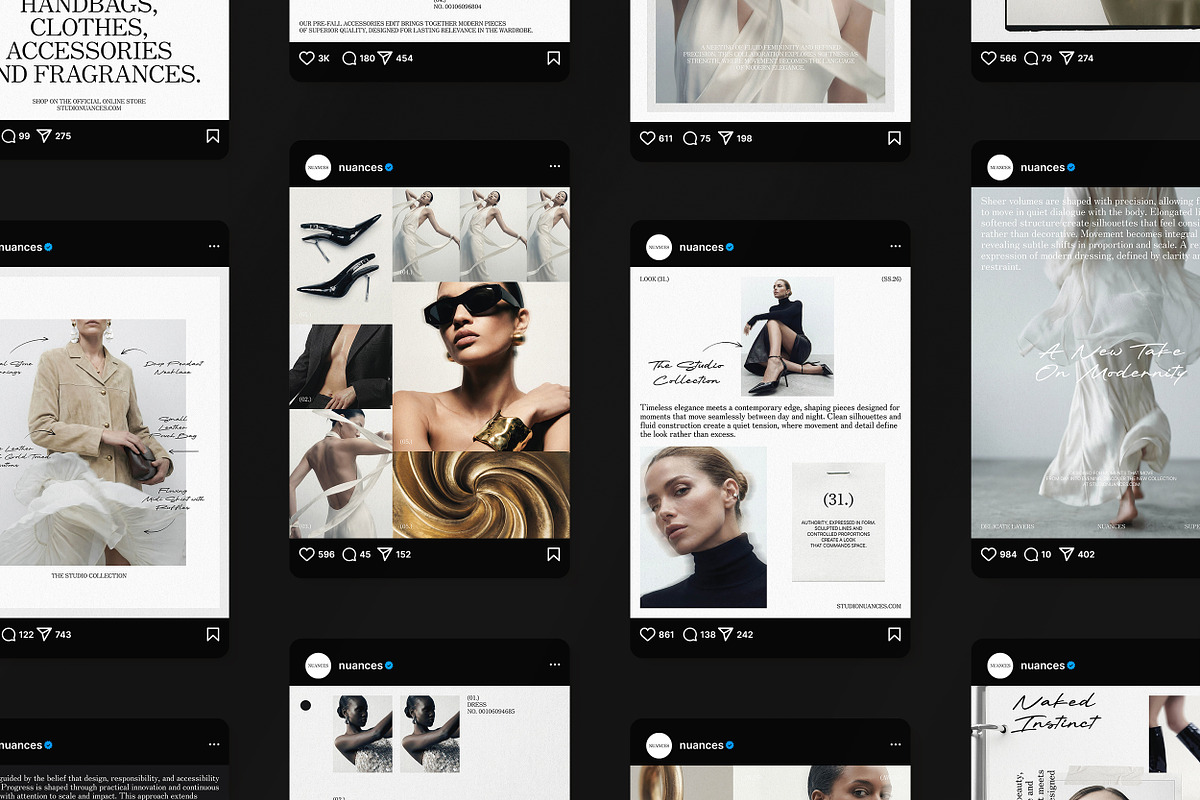The width and height of the screenshot is (1200, 800).
Task: Open more options on bottom post below Look 31
Action: coord(894,745)
